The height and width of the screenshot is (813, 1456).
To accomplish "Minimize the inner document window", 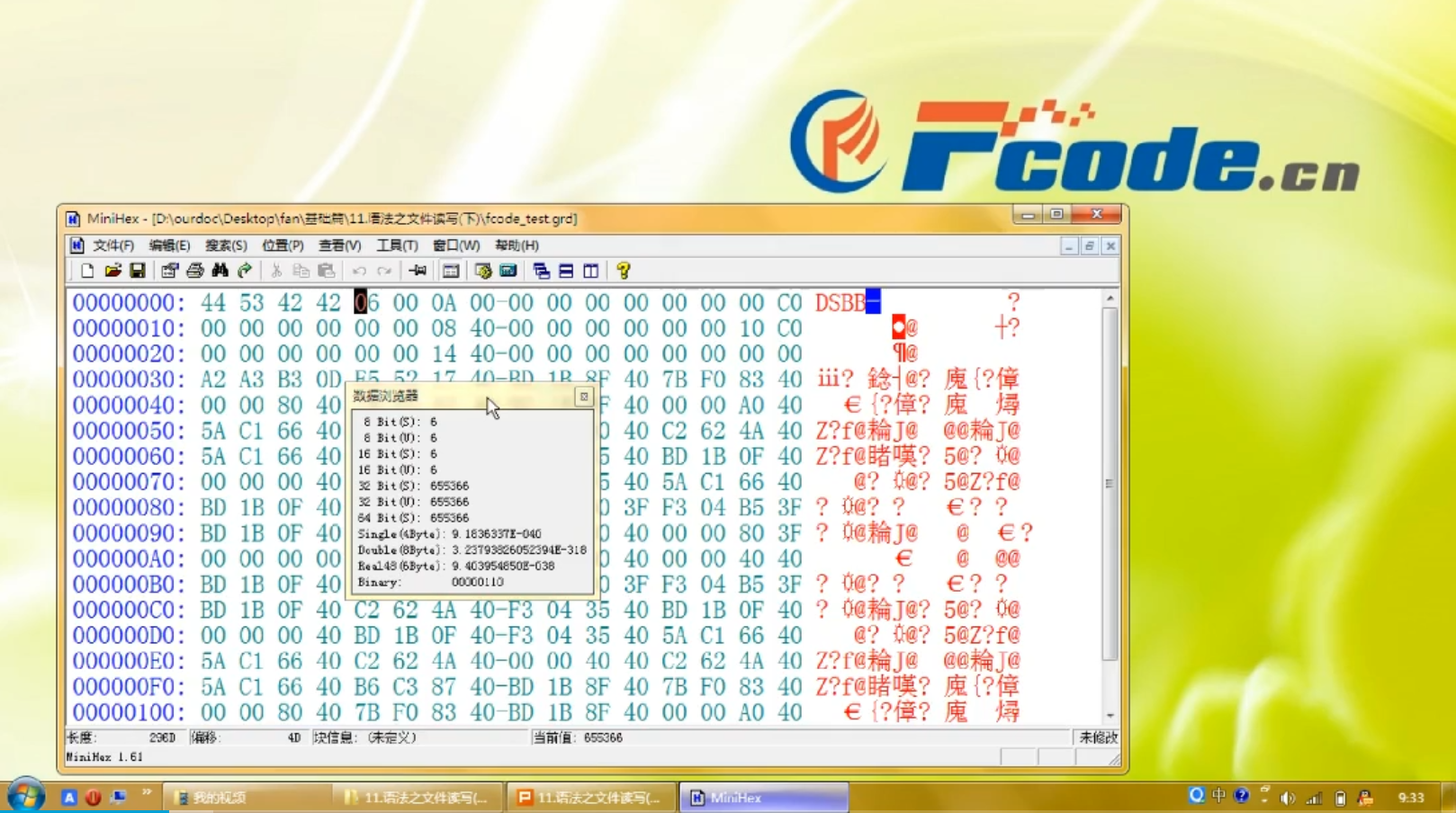I will point(1068,246).
